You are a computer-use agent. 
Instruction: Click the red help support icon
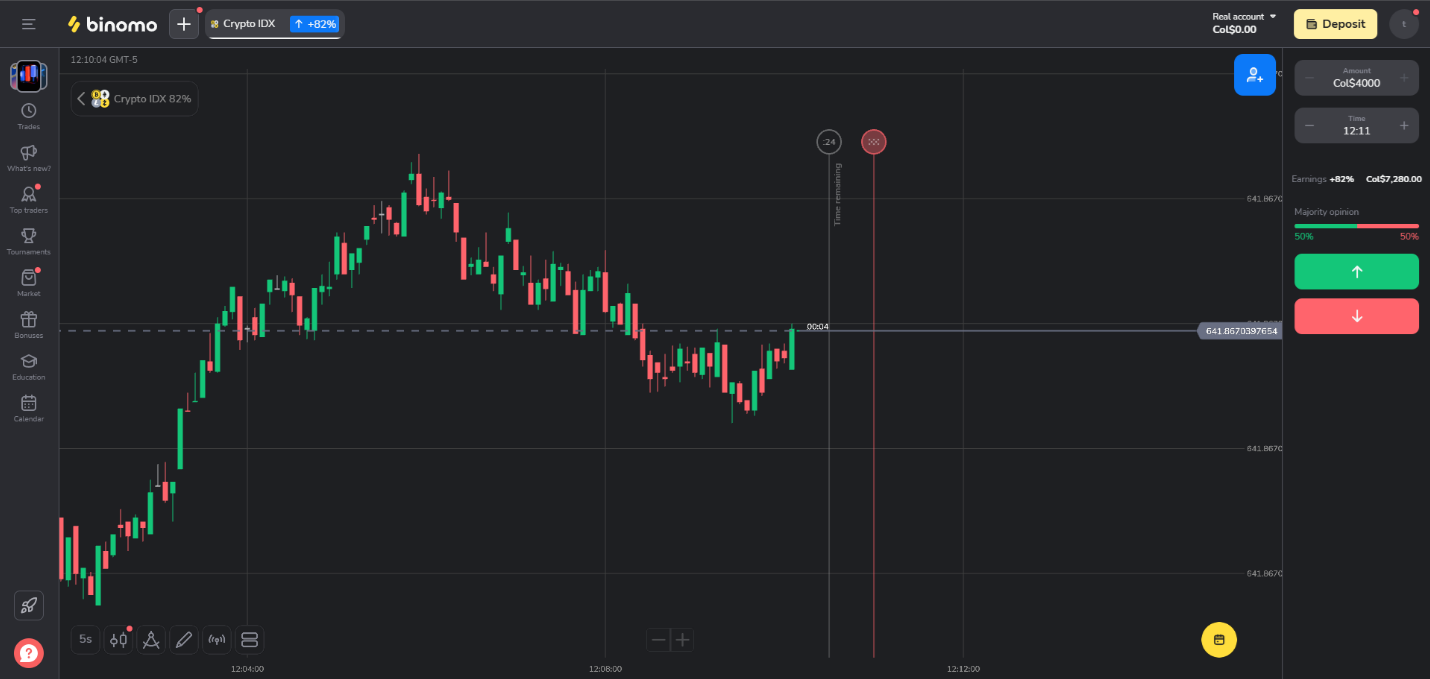[29, 653]
